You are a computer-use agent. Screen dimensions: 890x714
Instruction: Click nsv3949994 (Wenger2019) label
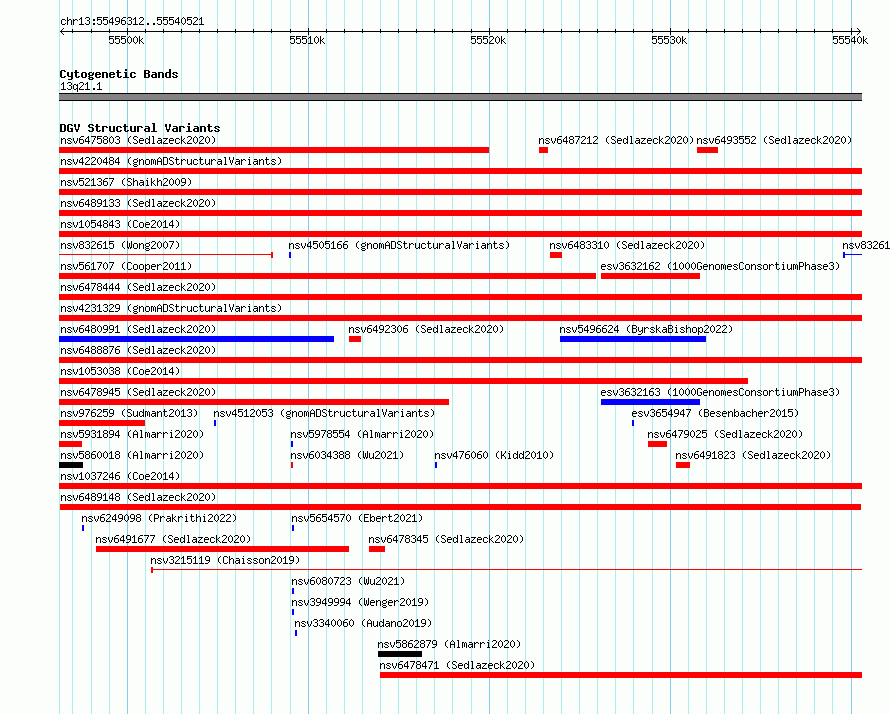click(360, 602)
